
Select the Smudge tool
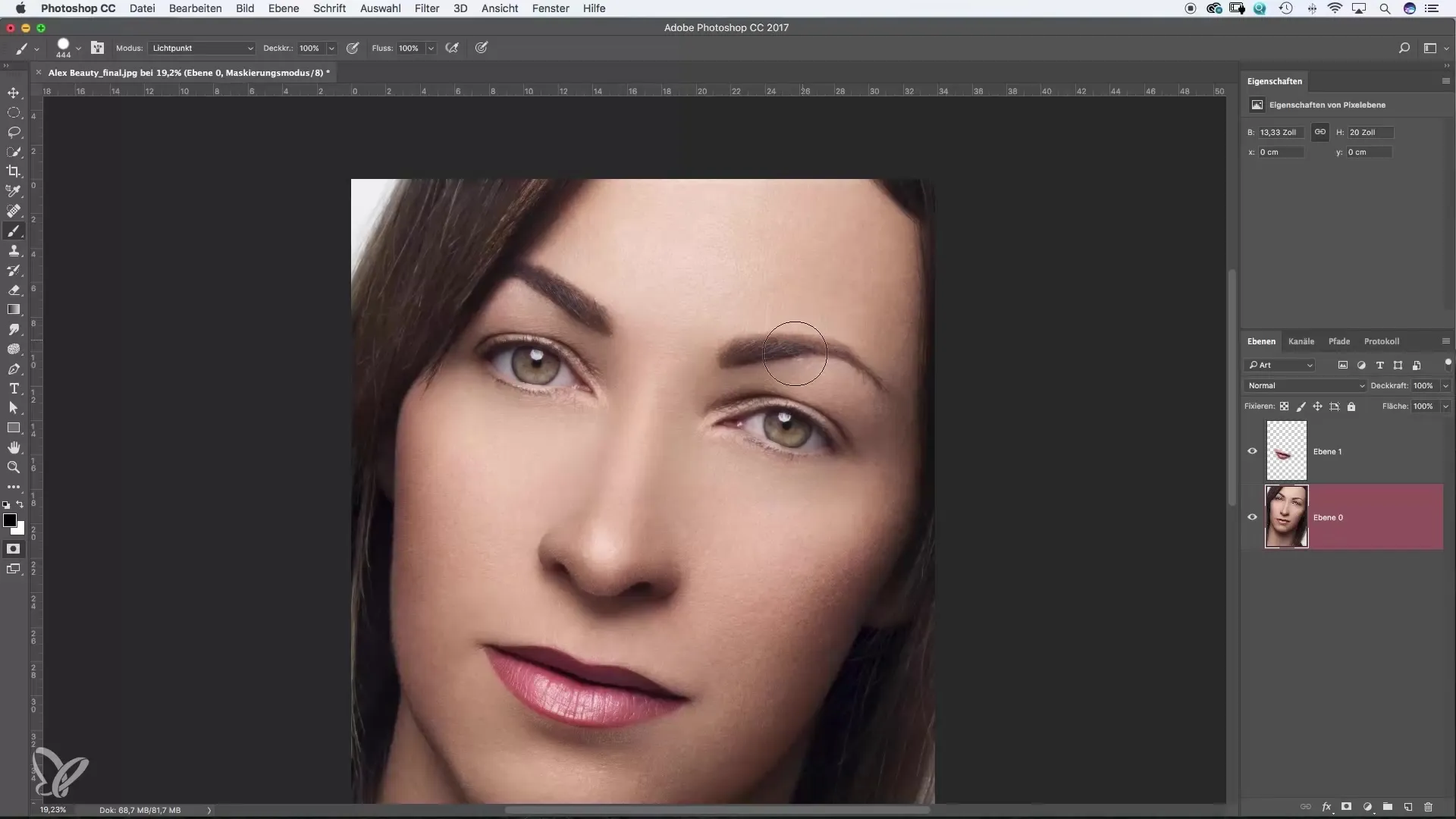click(x=14, y=330)
